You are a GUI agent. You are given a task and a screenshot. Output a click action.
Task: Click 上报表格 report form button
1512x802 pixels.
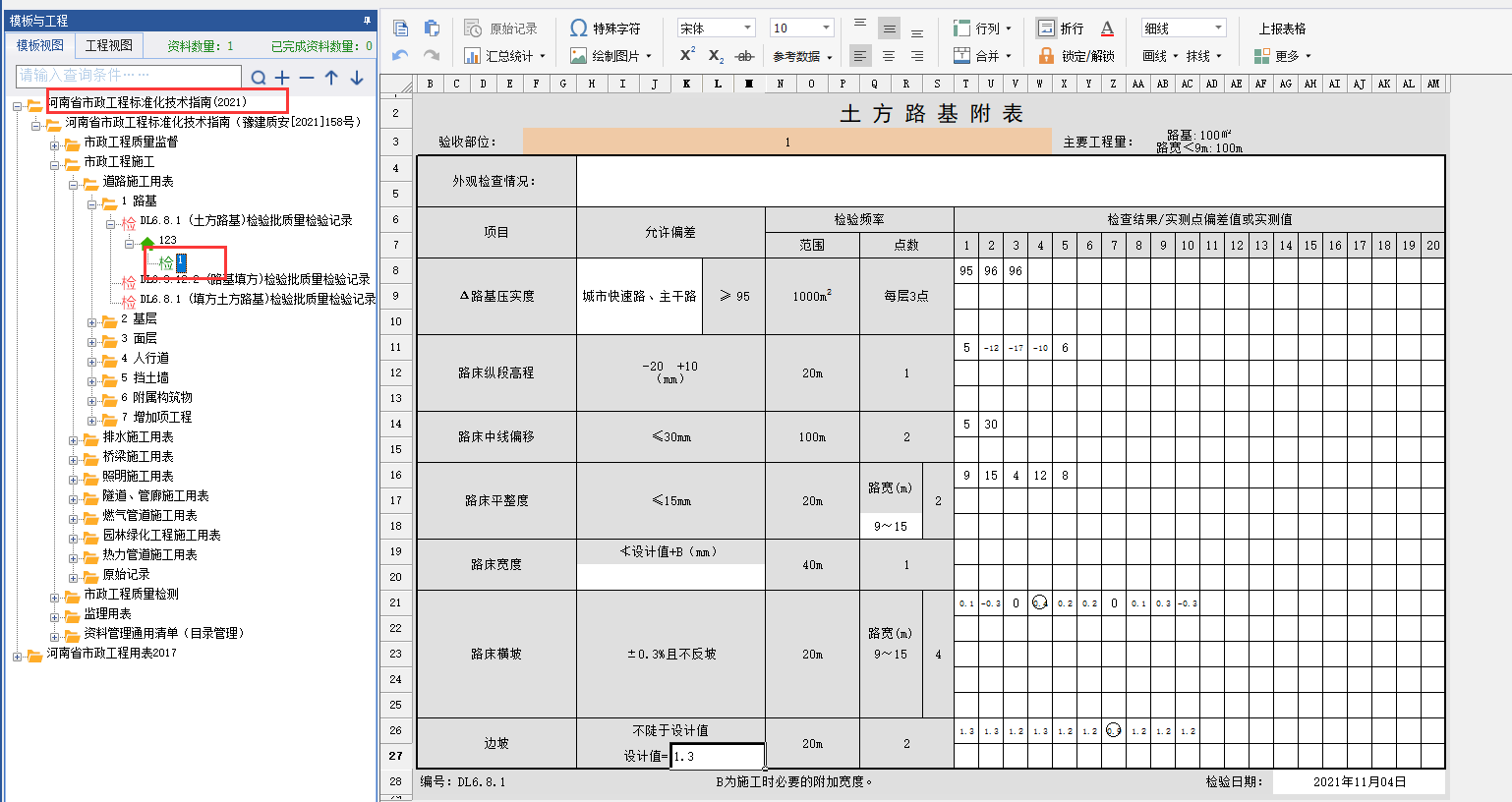click(x=1282, y=29)
